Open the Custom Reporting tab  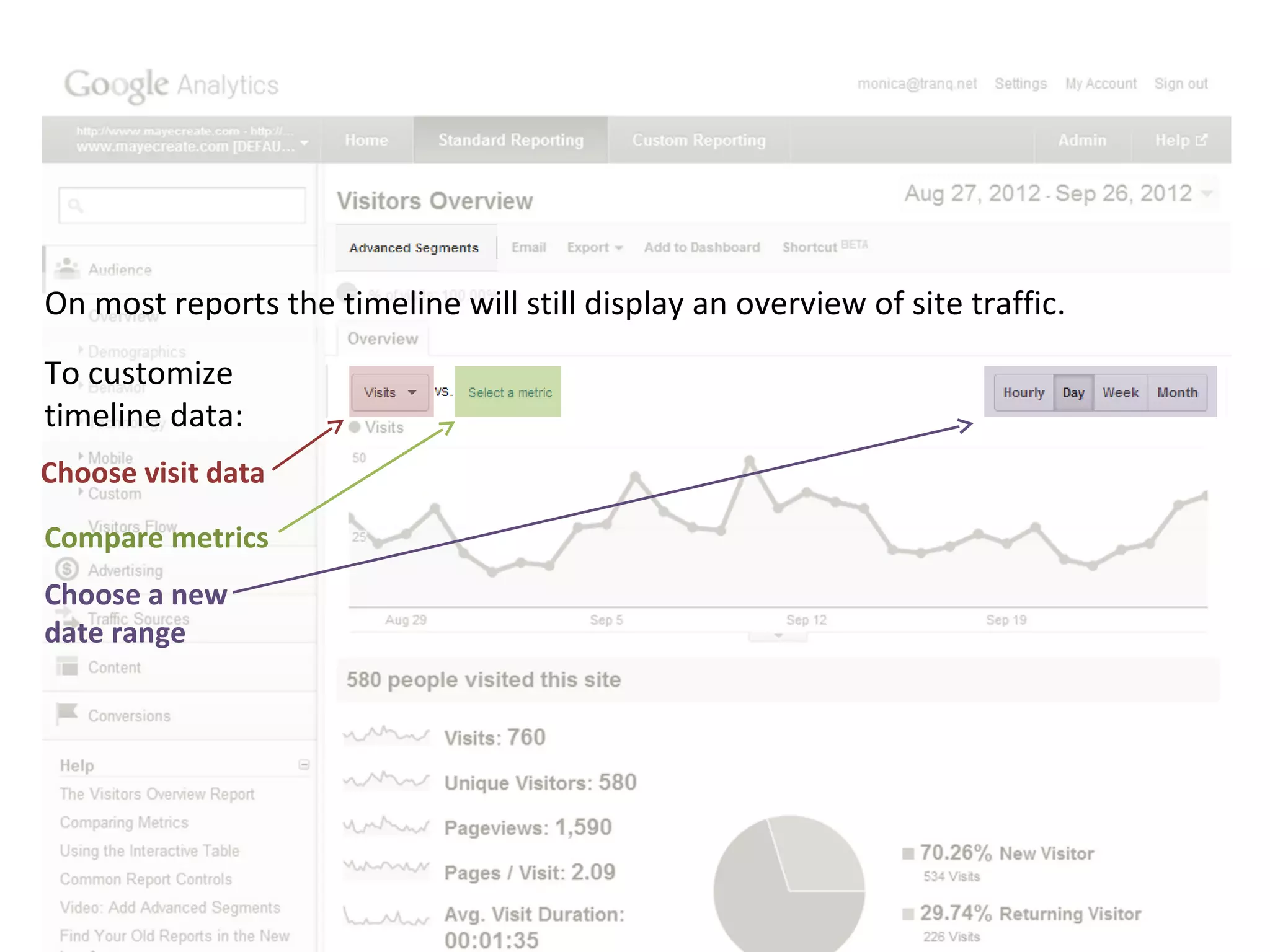tap(699, 140)
